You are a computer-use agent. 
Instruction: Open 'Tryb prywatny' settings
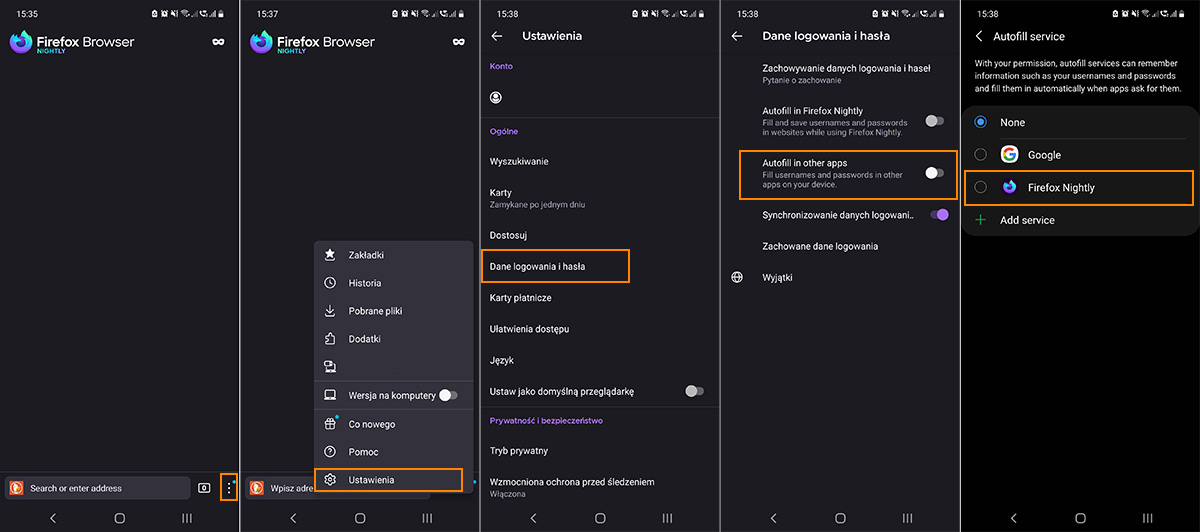pyautogui.click(x=600, y=451)
